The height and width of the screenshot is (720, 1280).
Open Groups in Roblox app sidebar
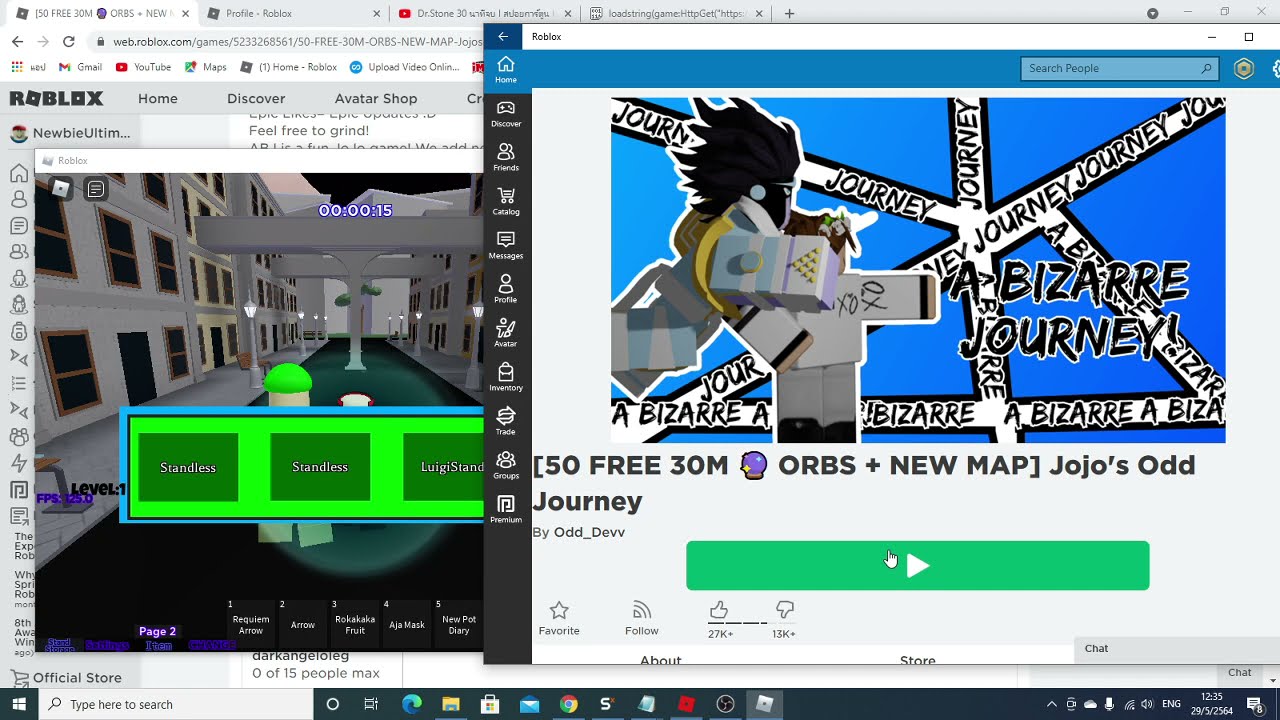pos(506,466)
